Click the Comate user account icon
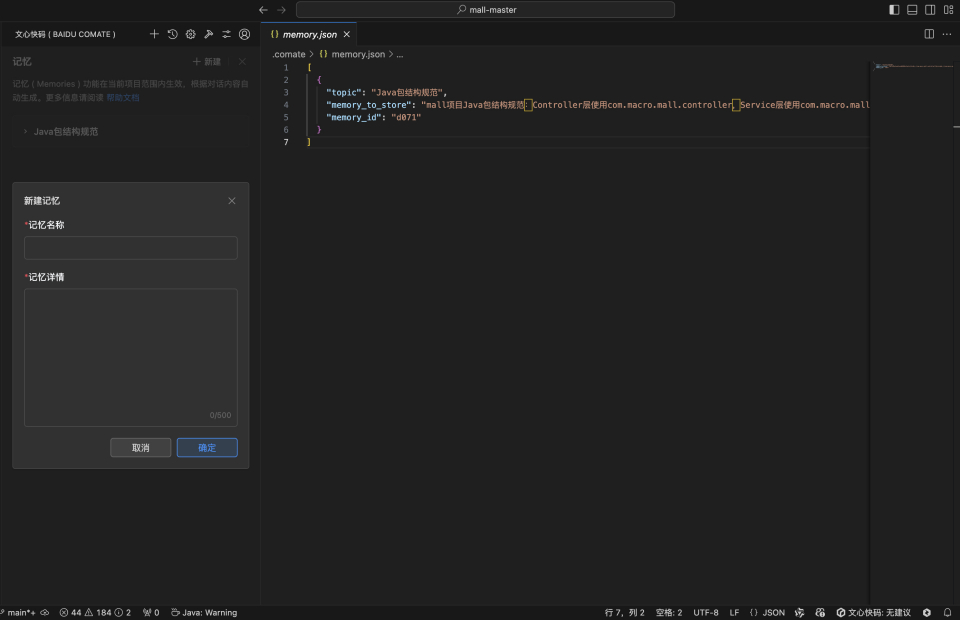The image size is (960, 620). 244,34
